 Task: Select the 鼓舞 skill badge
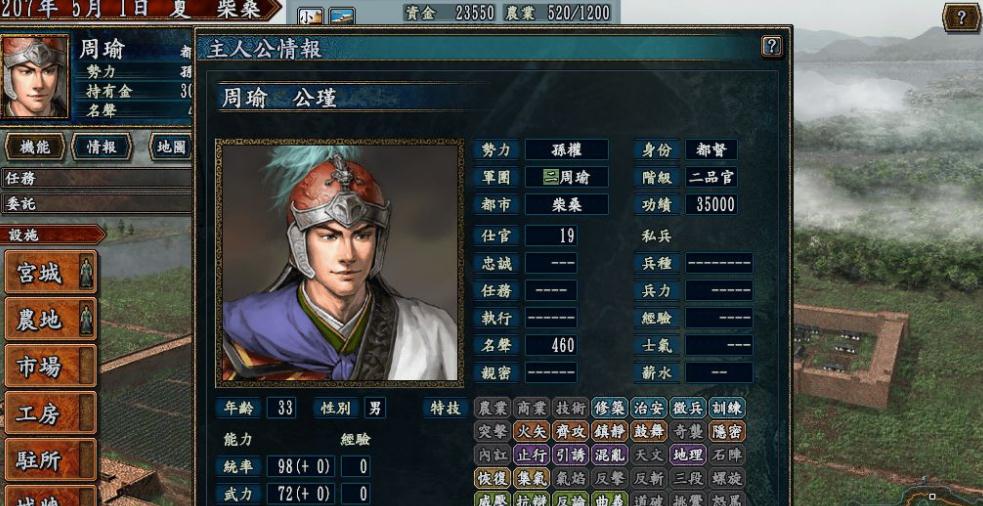648,431
